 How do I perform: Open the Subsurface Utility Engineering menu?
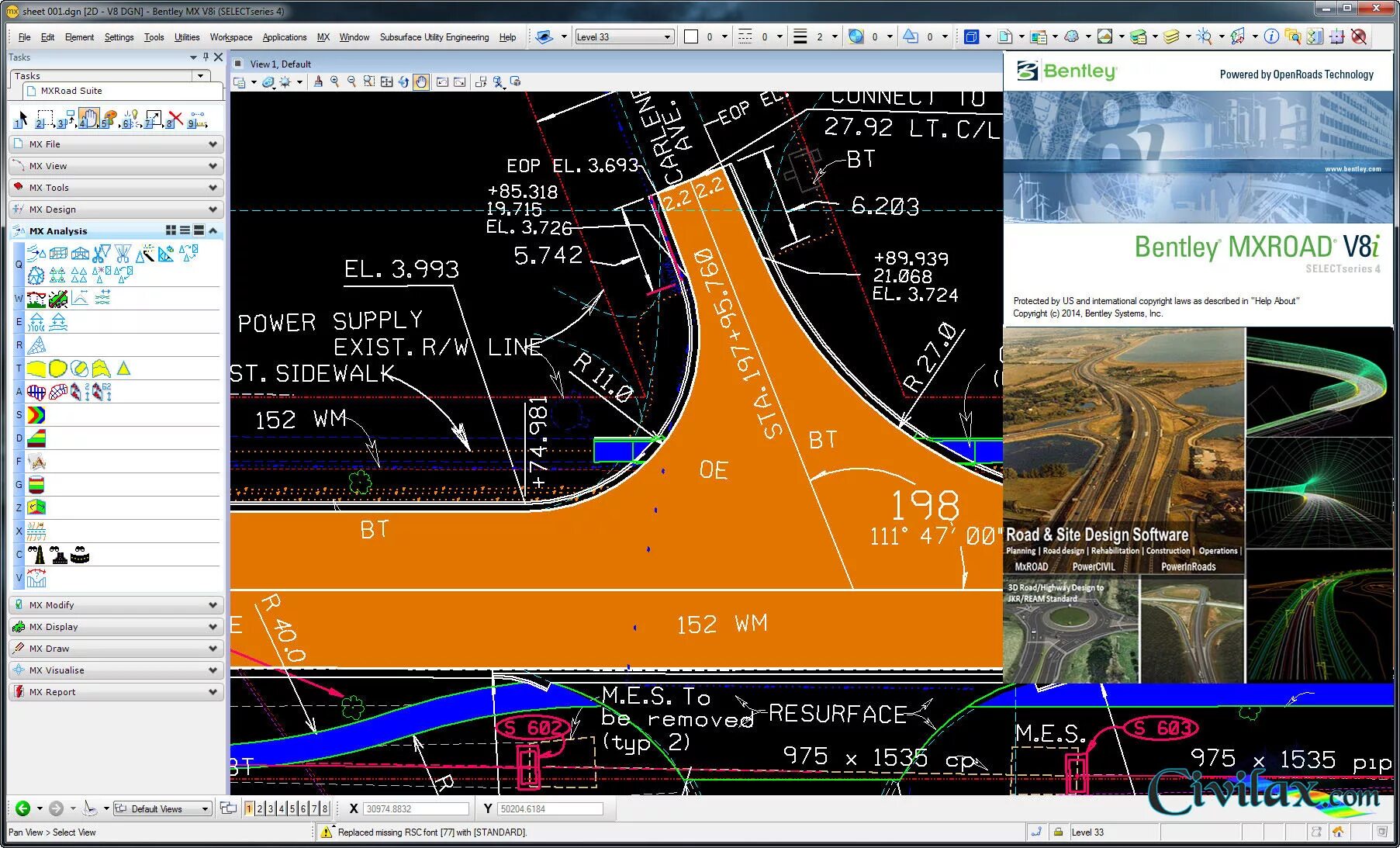[x=434, y=36]
